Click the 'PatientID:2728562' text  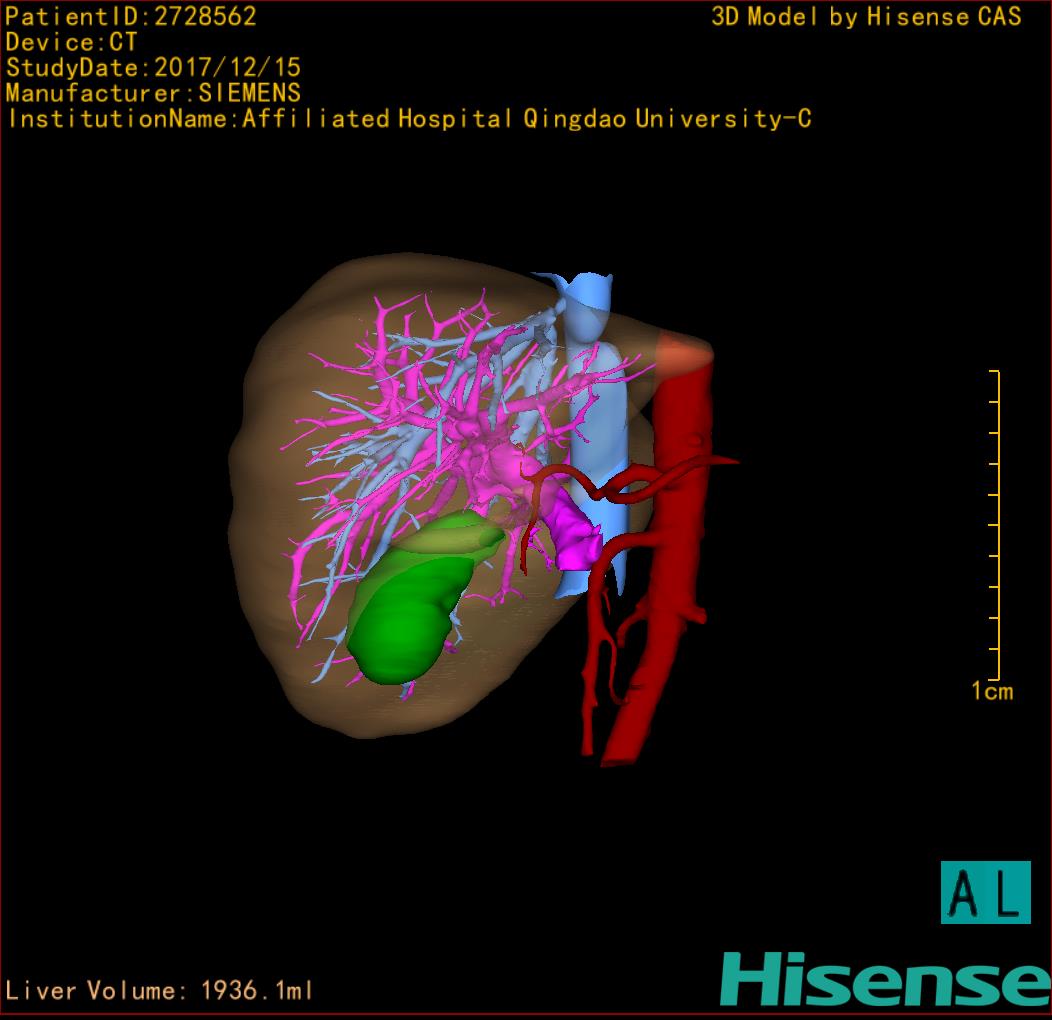point(131,16)
